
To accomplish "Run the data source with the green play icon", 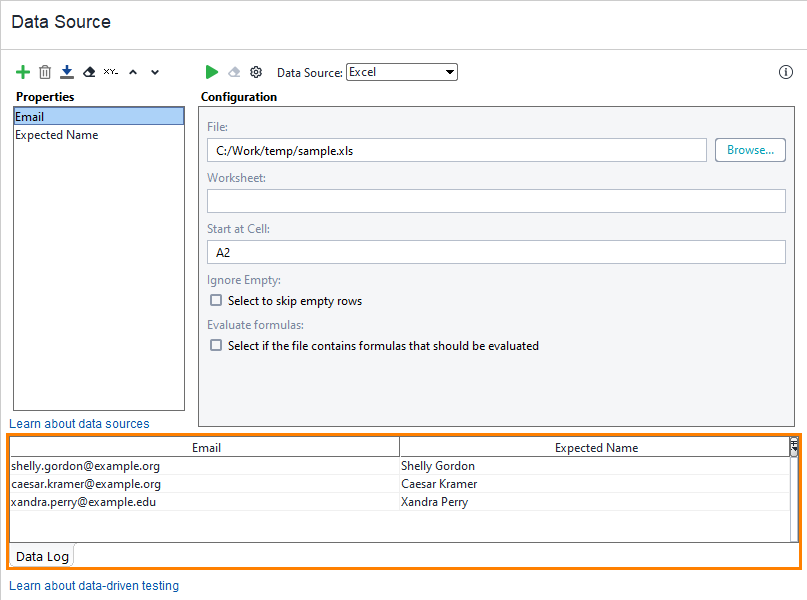I will [x=211, y=71].
